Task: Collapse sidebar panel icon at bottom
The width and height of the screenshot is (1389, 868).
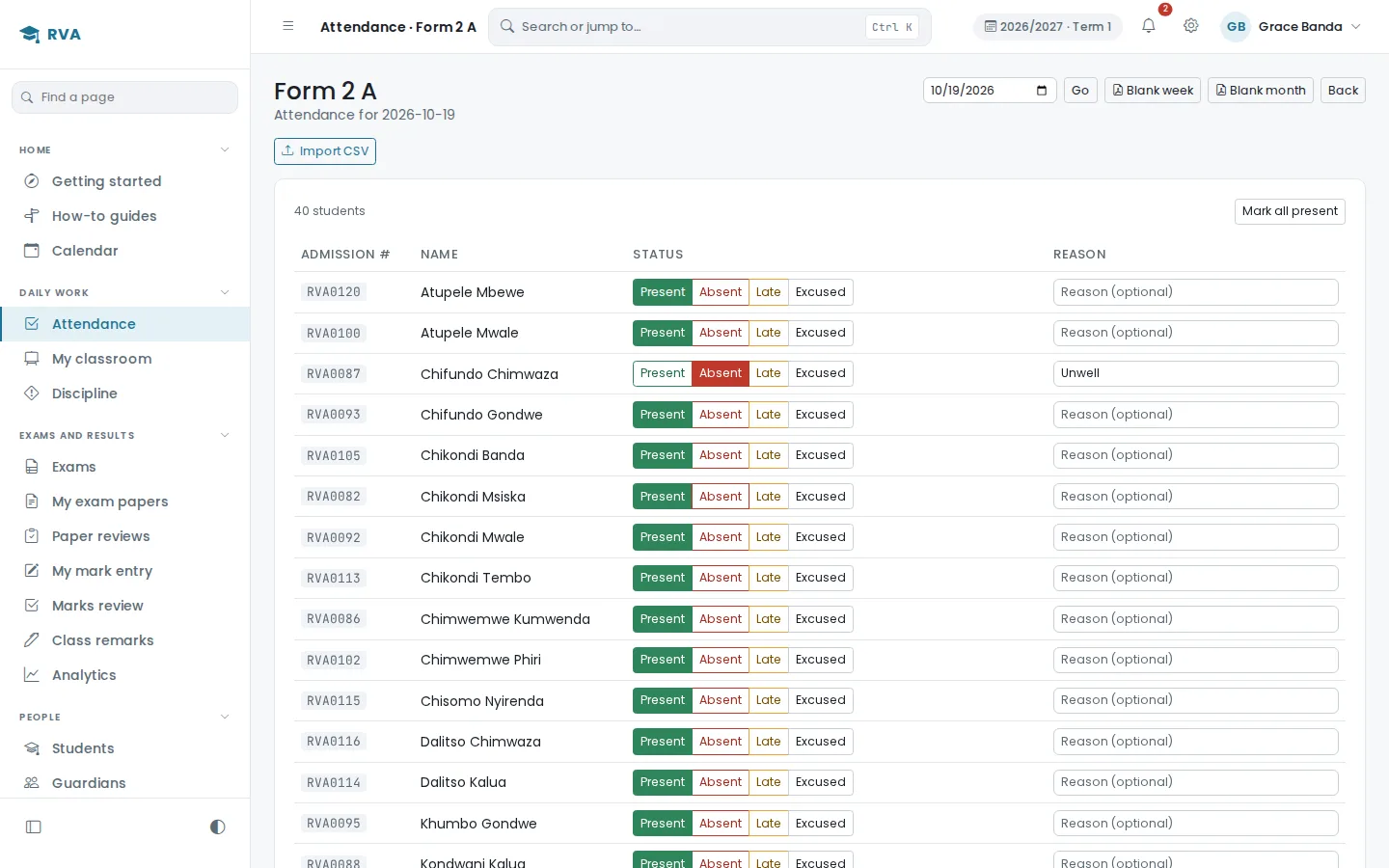Action: tap(34, 827)
